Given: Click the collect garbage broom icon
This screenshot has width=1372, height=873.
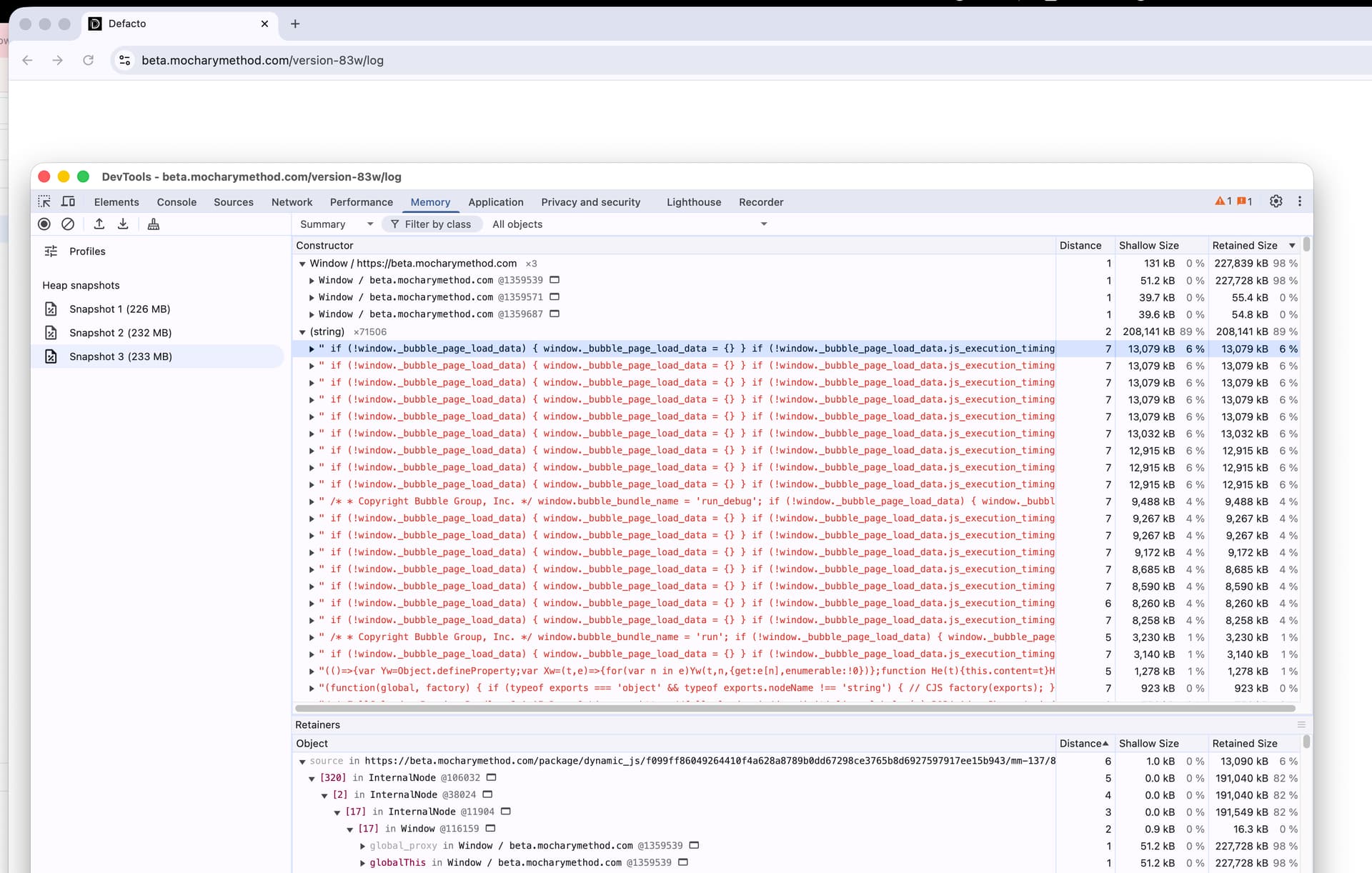Looking at the screenshot, I should click(153, 224).
